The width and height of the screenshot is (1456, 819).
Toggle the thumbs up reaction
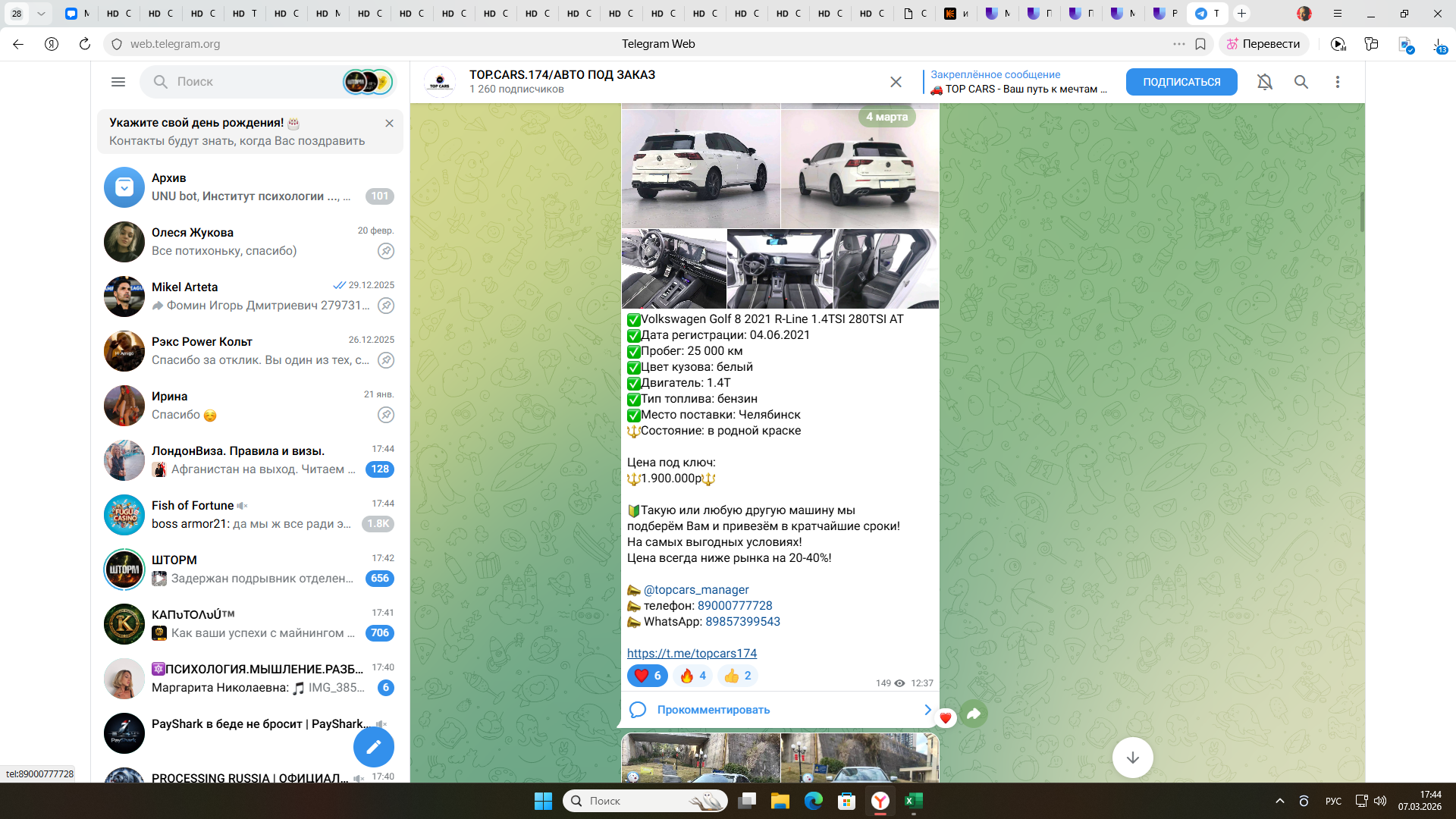pos(737,676)
